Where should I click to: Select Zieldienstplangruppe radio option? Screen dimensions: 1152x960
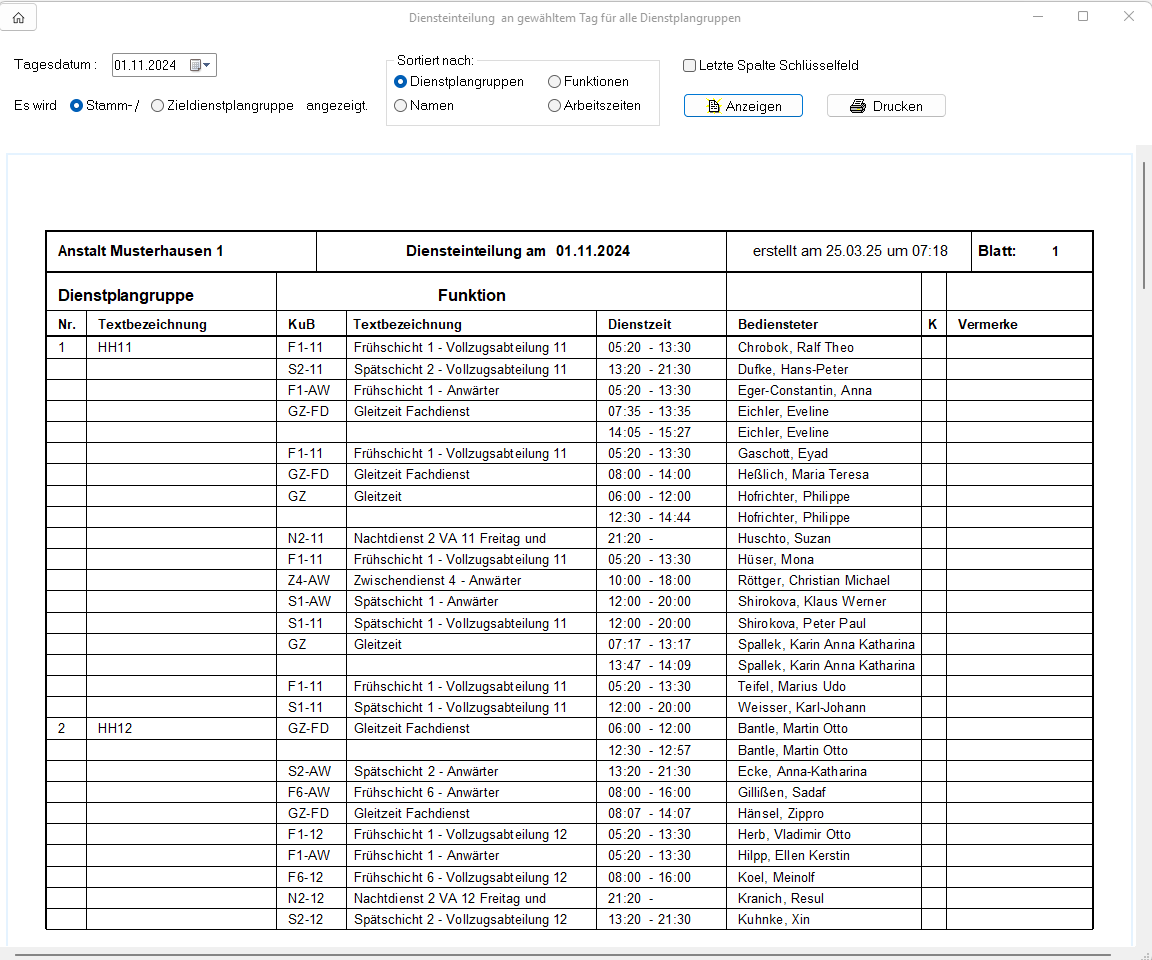pyautogui.click(x=157, y=106)
